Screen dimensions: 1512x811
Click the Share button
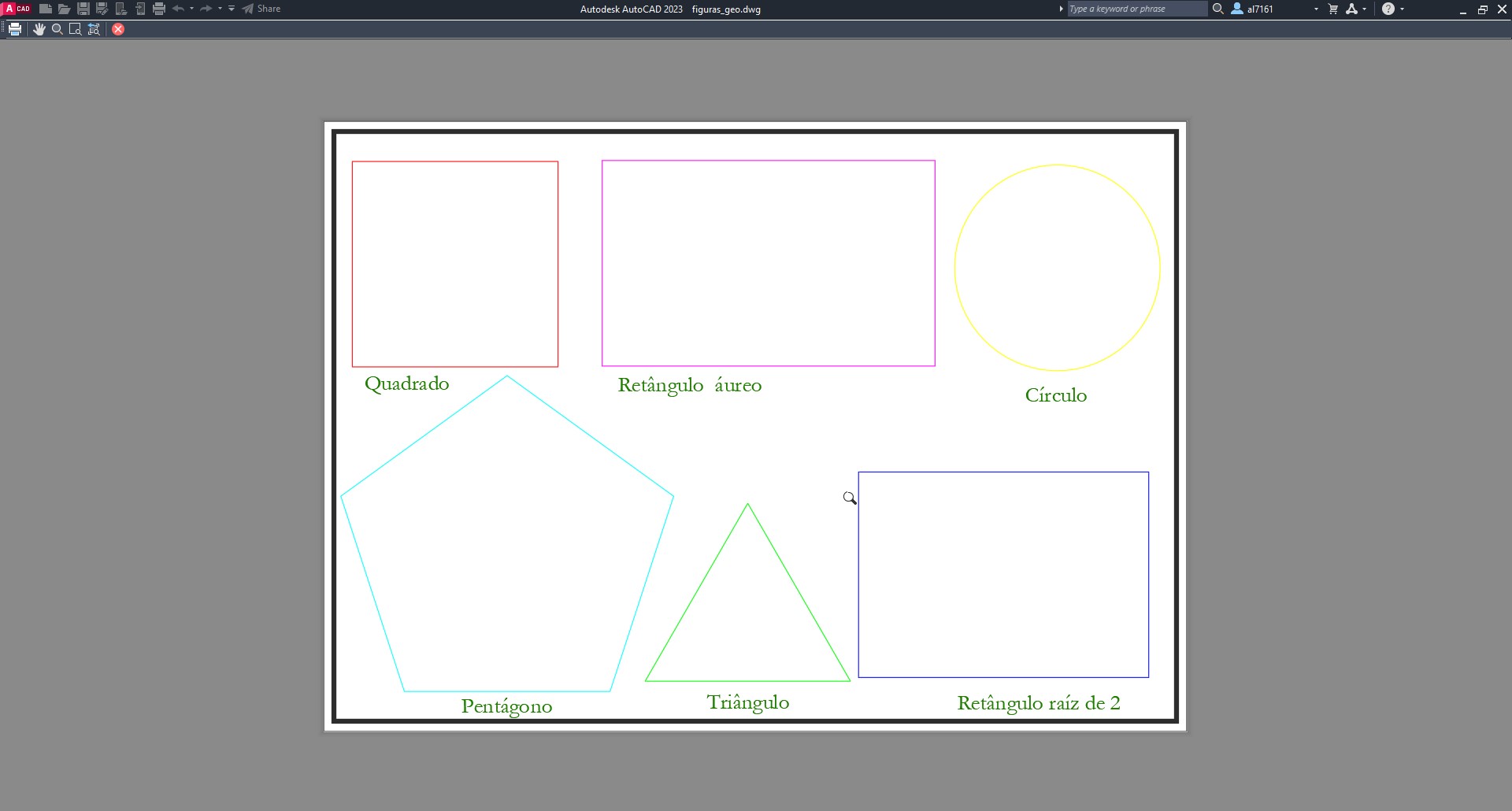tap(261, 9)
